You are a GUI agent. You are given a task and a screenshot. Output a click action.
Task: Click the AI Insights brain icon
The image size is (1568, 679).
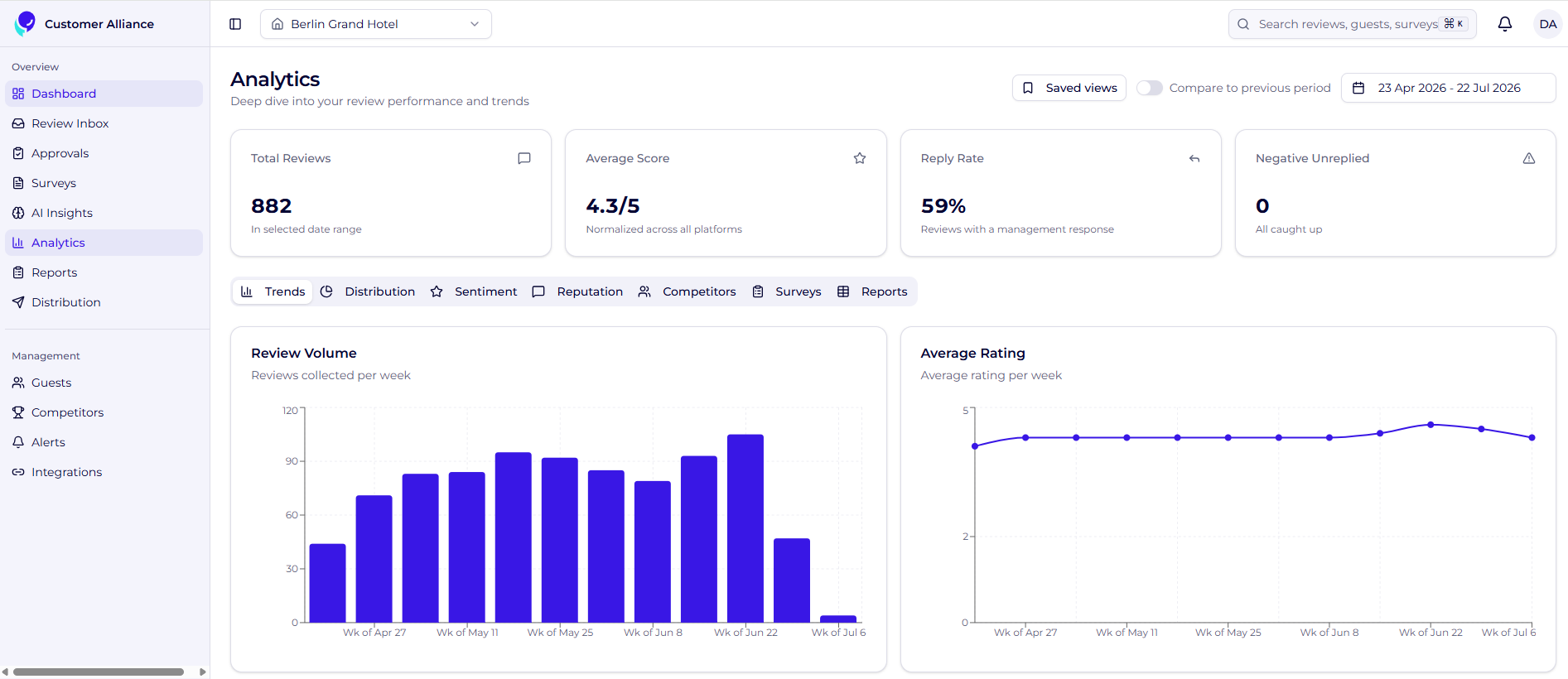tap(18, 213)
